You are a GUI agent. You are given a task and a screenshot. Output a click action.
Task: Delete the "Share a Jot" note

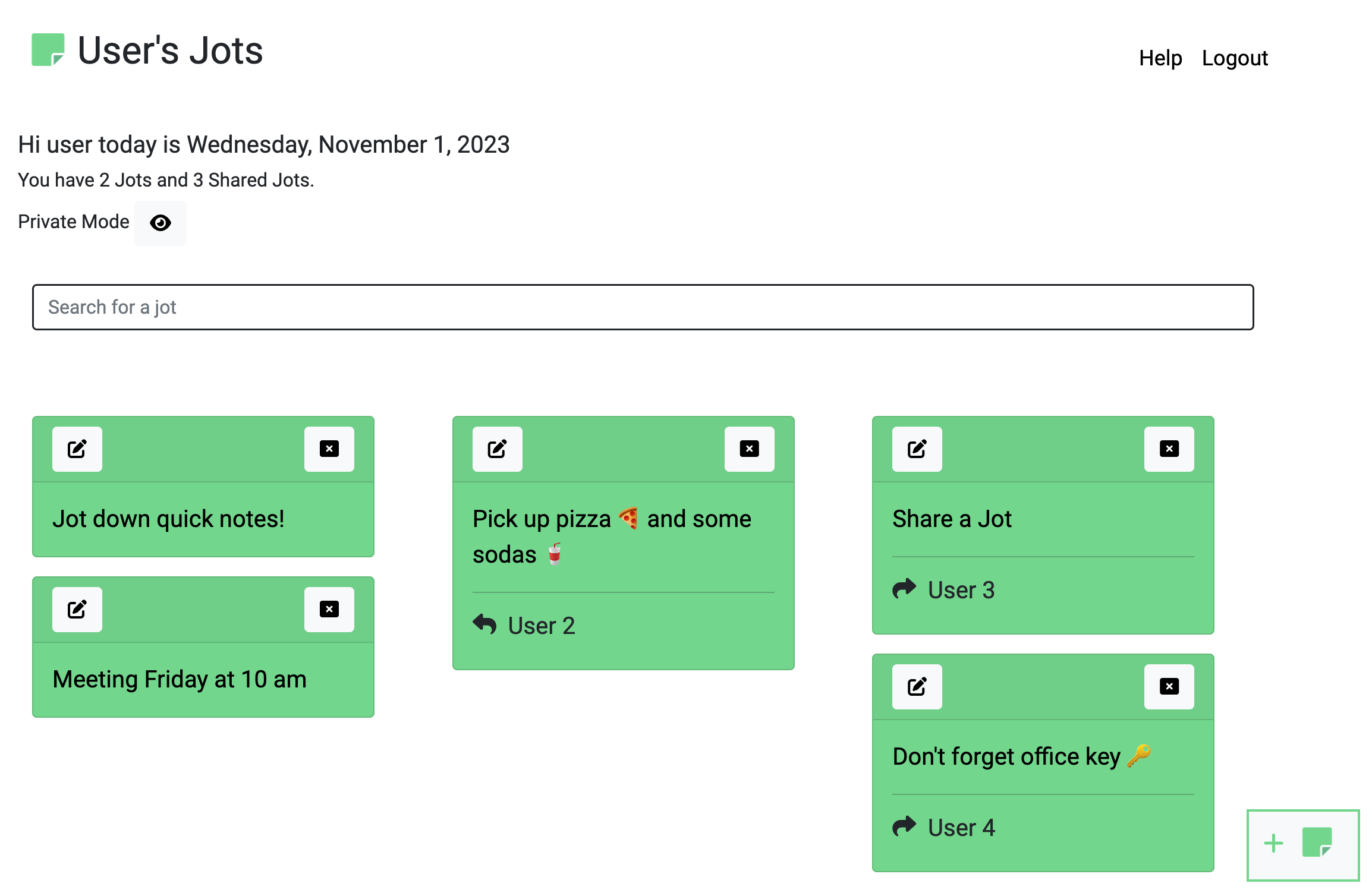tap(1169, 449)
